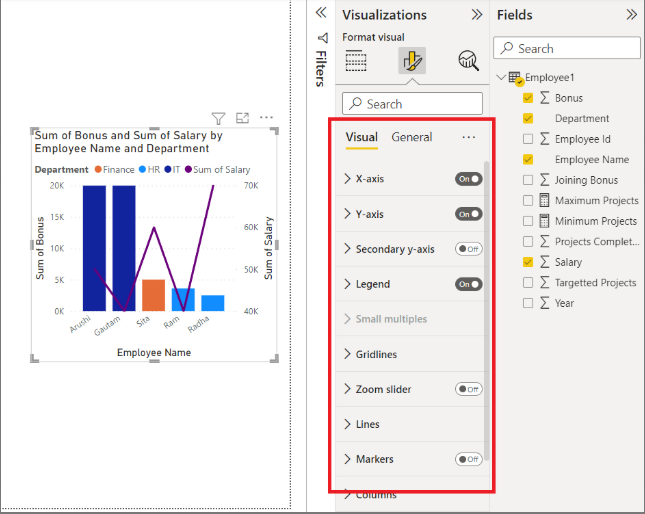Click the sigma icon beside Year
Viewport: 645px width, 514px height.
545,303
